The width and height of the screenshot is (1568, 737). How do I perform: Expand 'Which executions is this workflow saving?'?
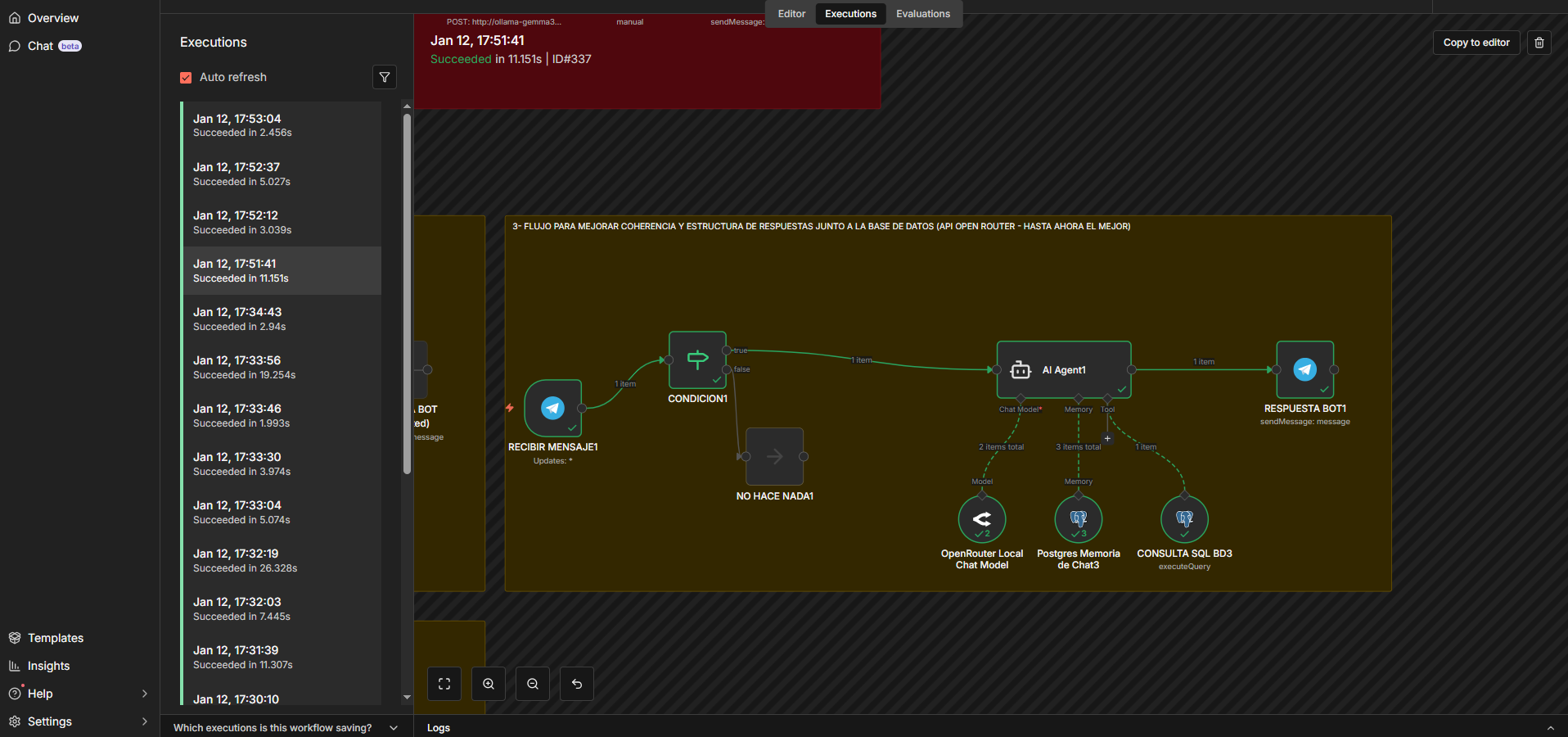coord(394,728)
